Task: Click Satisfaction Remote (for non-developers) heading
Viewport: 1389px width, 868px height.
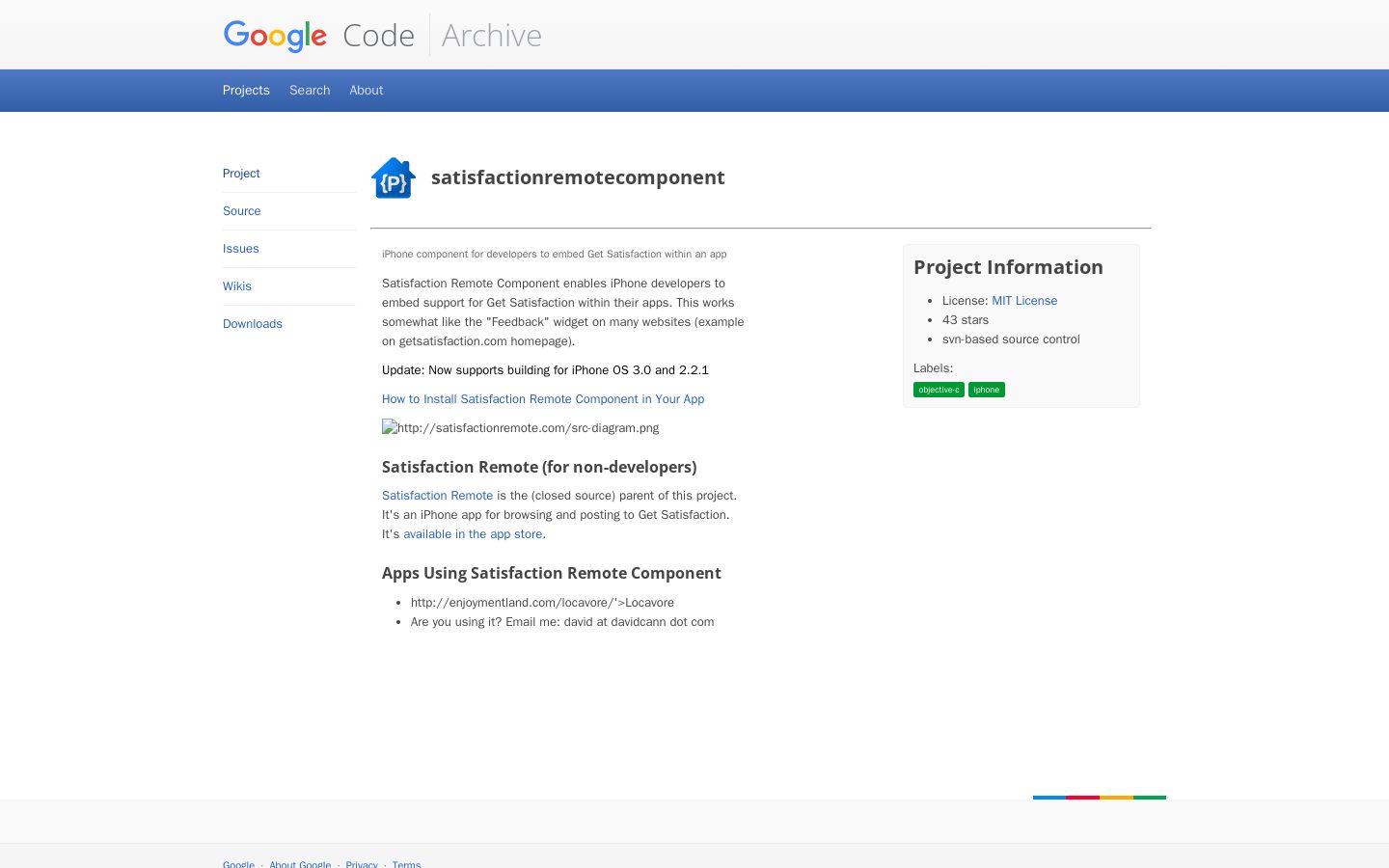Action: click(x=539, y=467)
